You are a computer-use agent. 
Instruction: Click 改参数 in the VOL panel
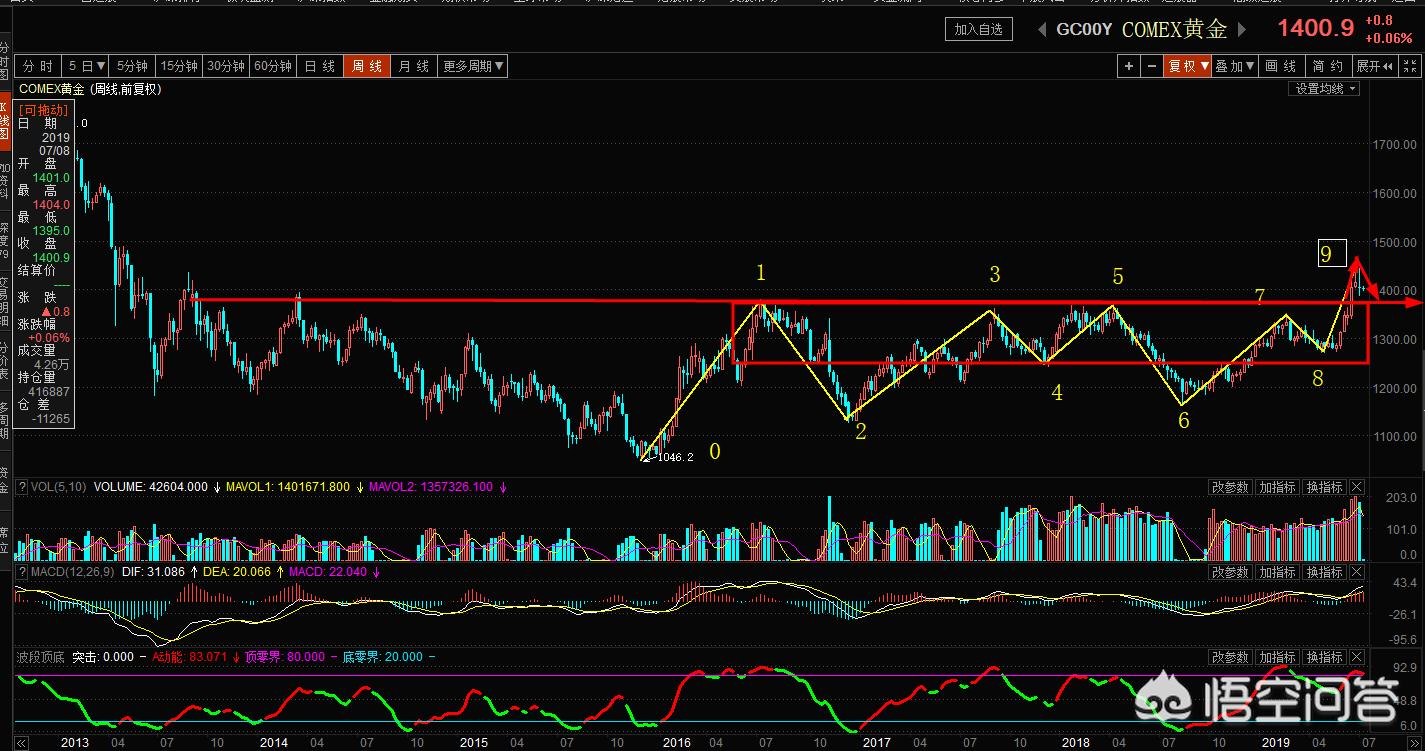[1230, 487]
